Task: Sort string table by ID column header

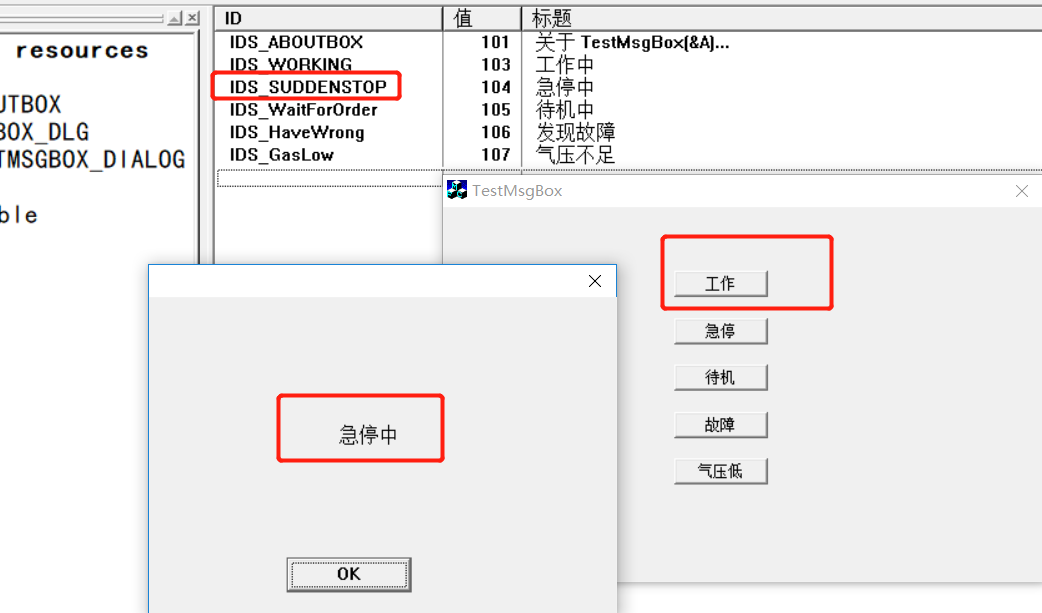Action: [328, 19]
